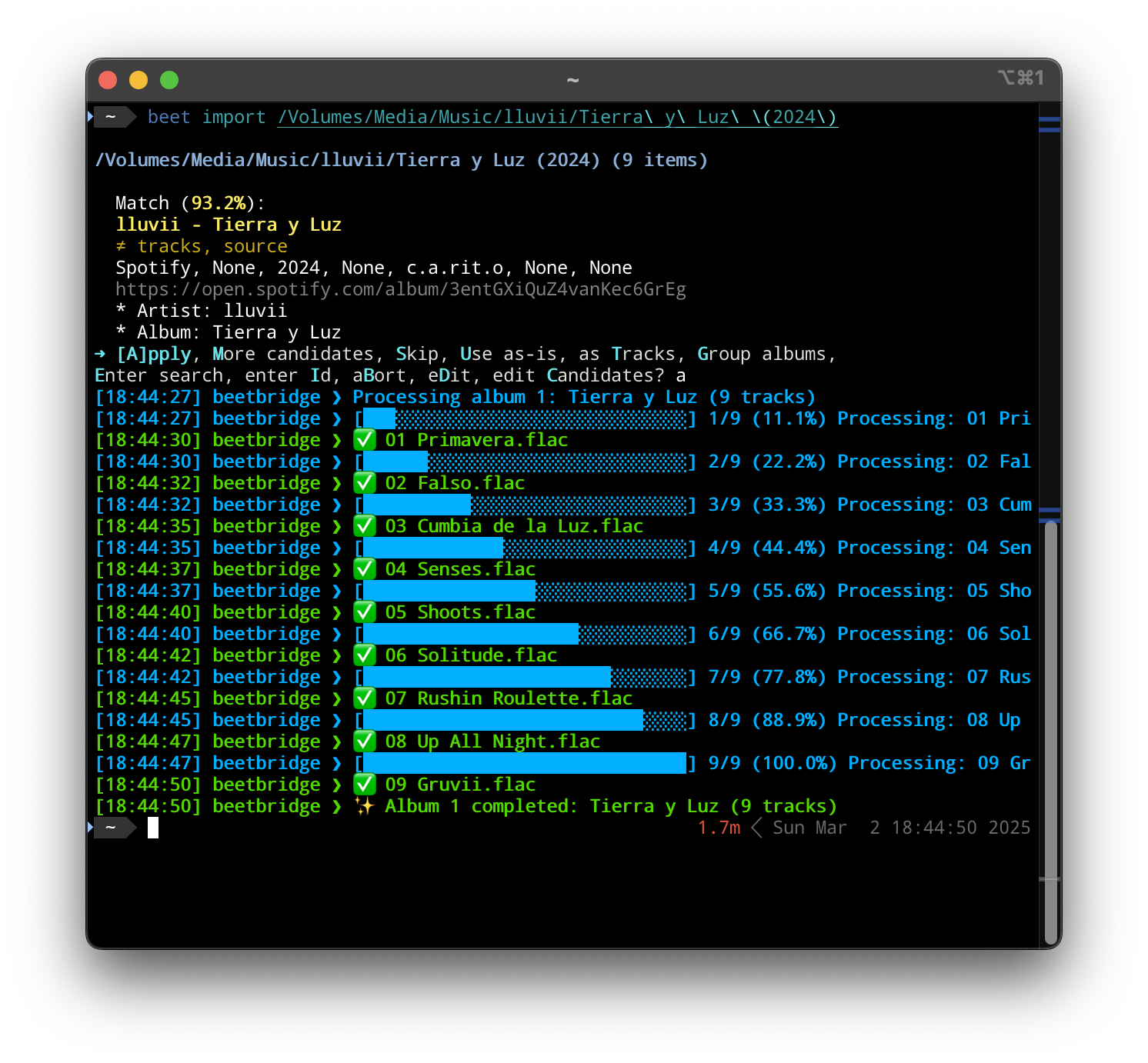Open the Spotify album URL

401,289
